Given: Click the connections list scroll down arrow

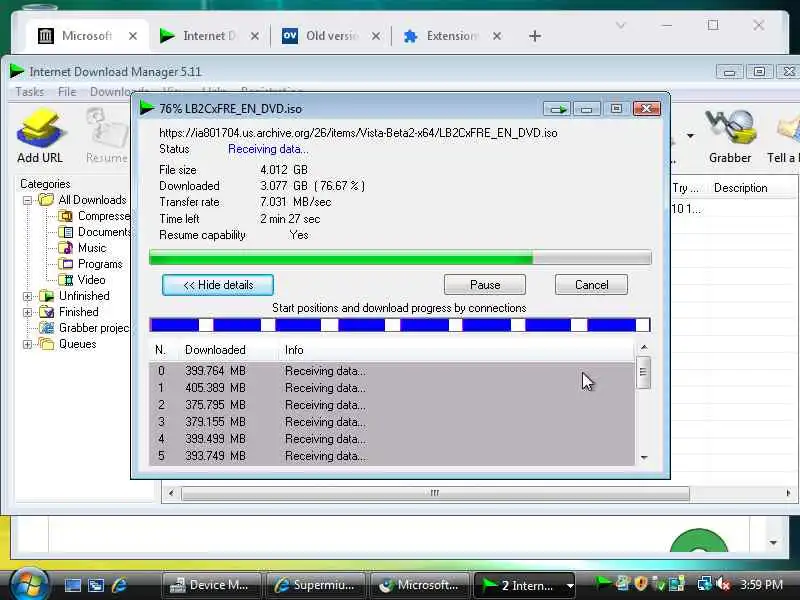Looking at the screenshot, I should click(x=644, y=458).
